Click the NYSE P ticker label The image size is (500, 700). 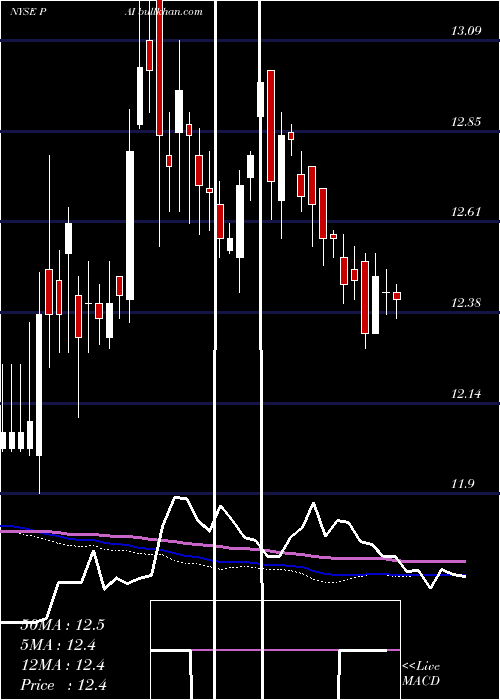[28, 12]
